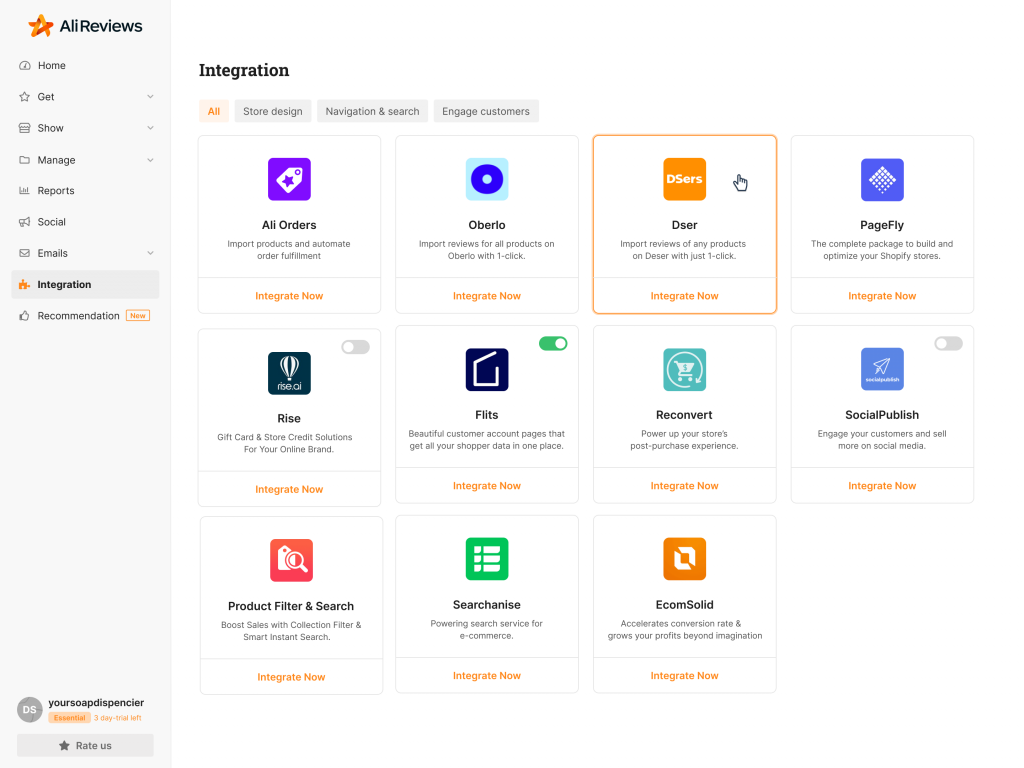The image size is (1024, 768).
Task: Click the Recommendation thumbs-up icon
Action: (25, 315)
